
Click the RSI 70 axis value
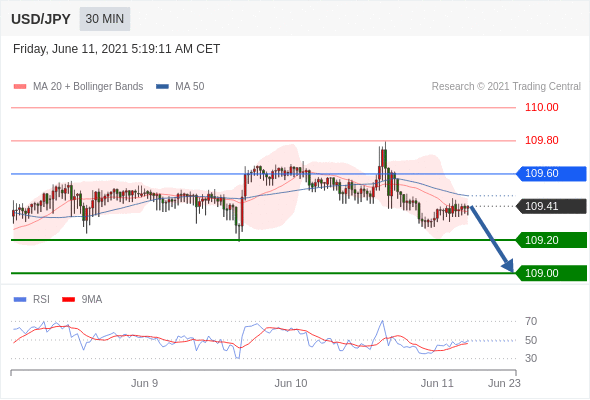[x=531, y=321]
